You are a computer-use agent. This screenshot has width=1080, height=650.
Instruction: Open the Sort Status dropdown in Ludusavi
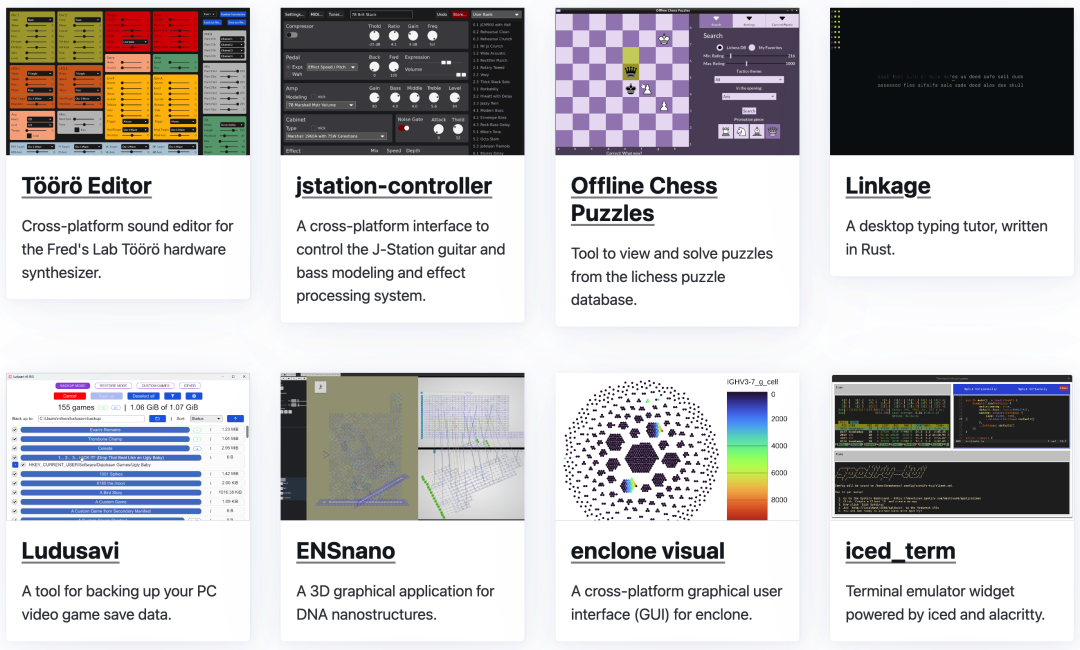pos(207,419)
